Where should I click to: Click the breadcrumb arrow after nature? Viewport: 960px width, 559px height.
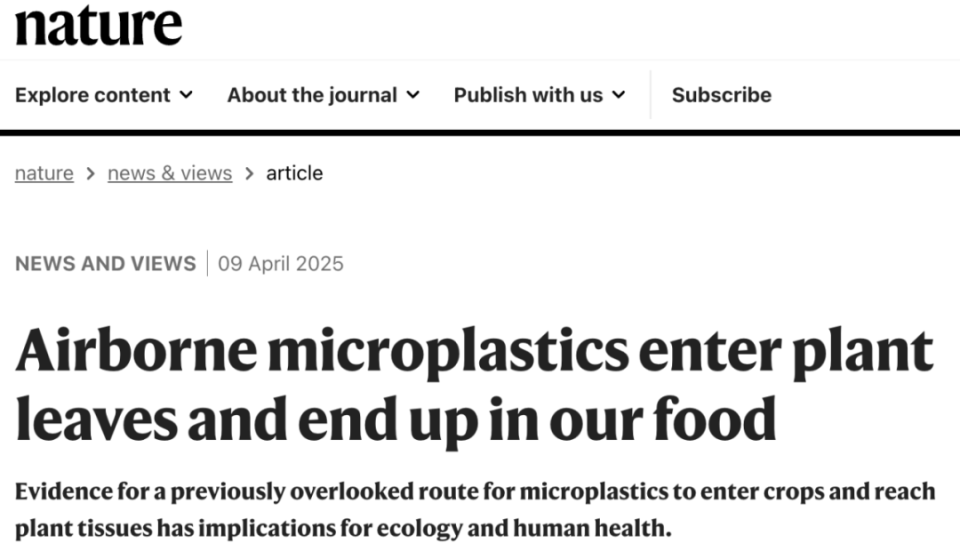click(91, 174)
